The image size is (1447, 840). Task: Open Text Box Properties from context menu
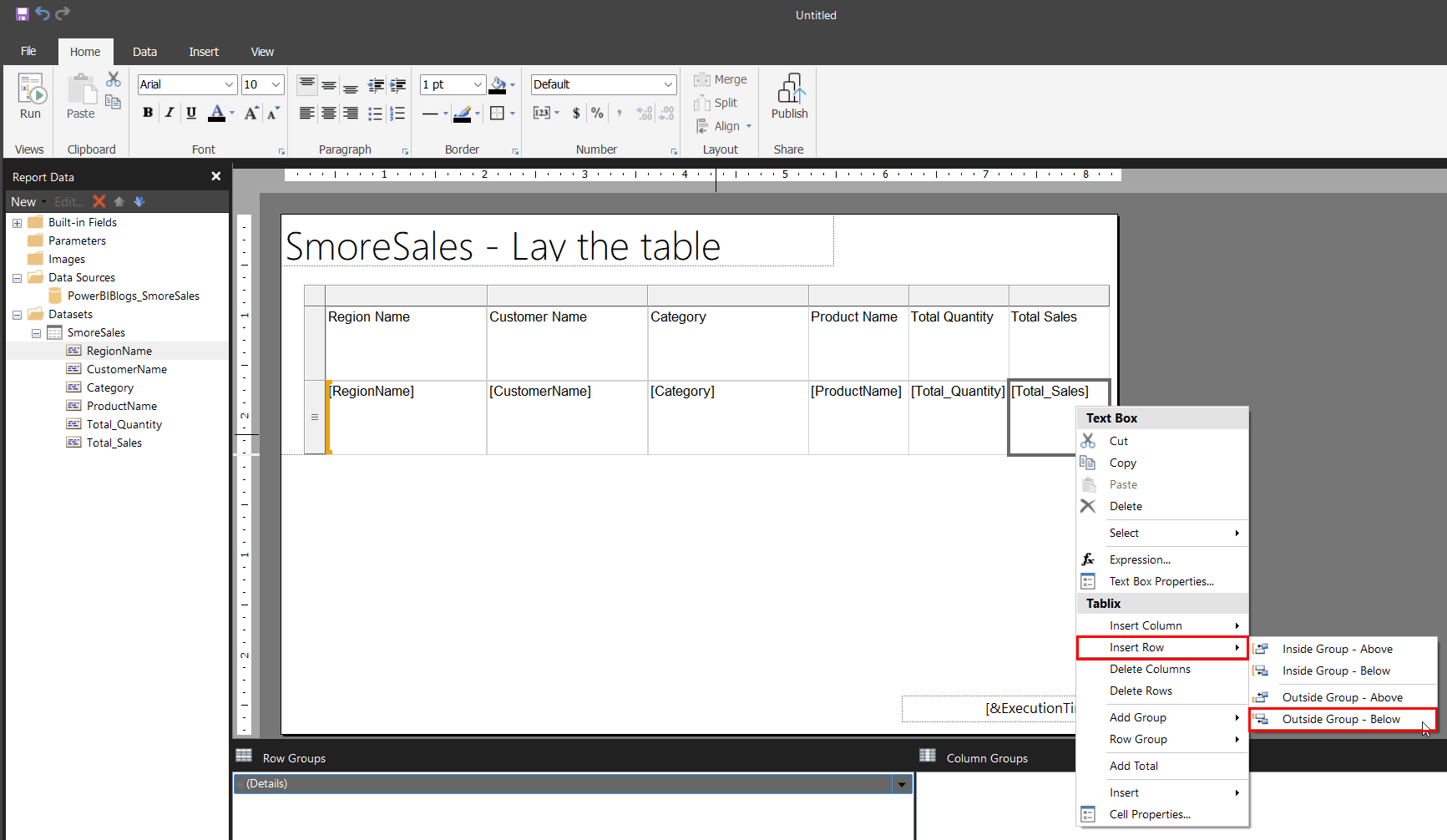click(x=1162, y=581)
